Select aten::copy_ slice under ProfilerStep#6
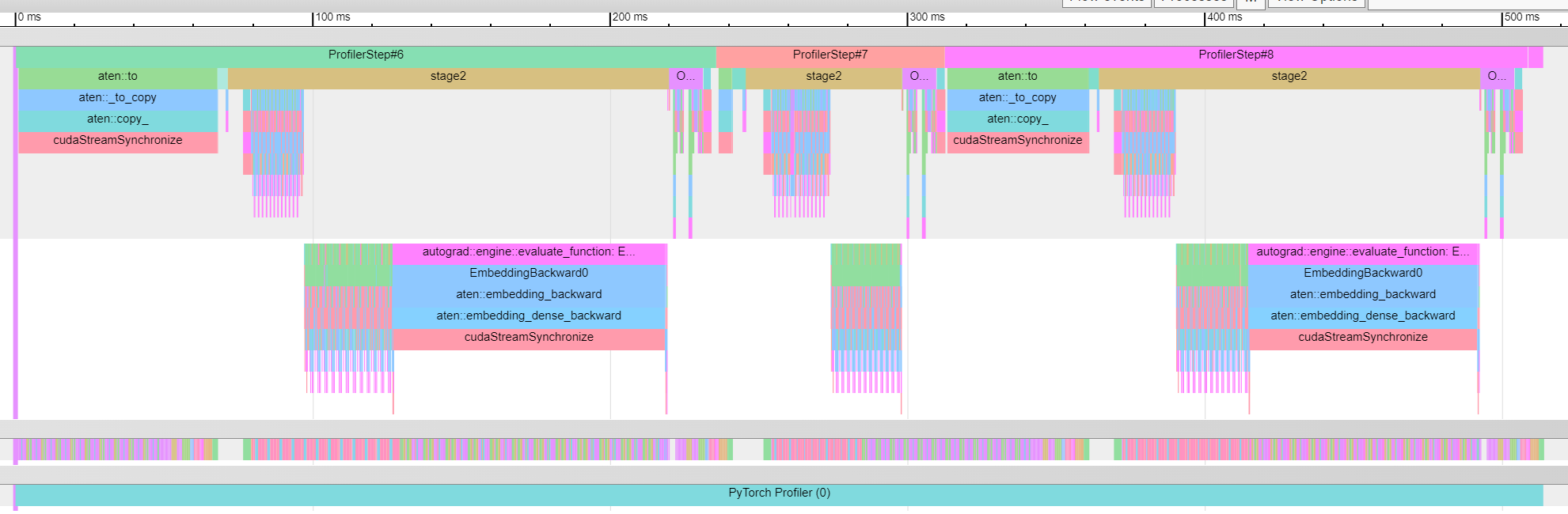 pyautogui.click(x=117, y=119)
